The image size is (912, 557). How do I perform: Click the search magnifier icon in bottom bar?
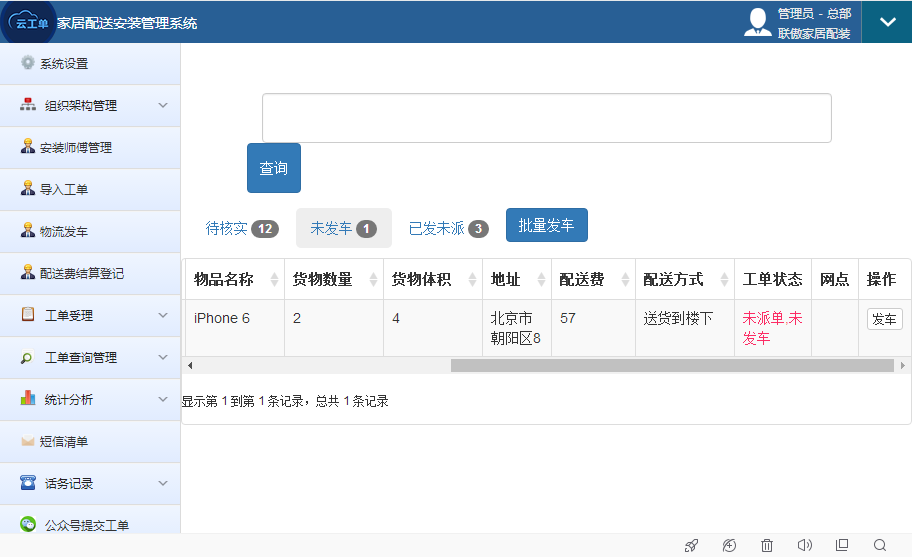[x=880, y=545]
